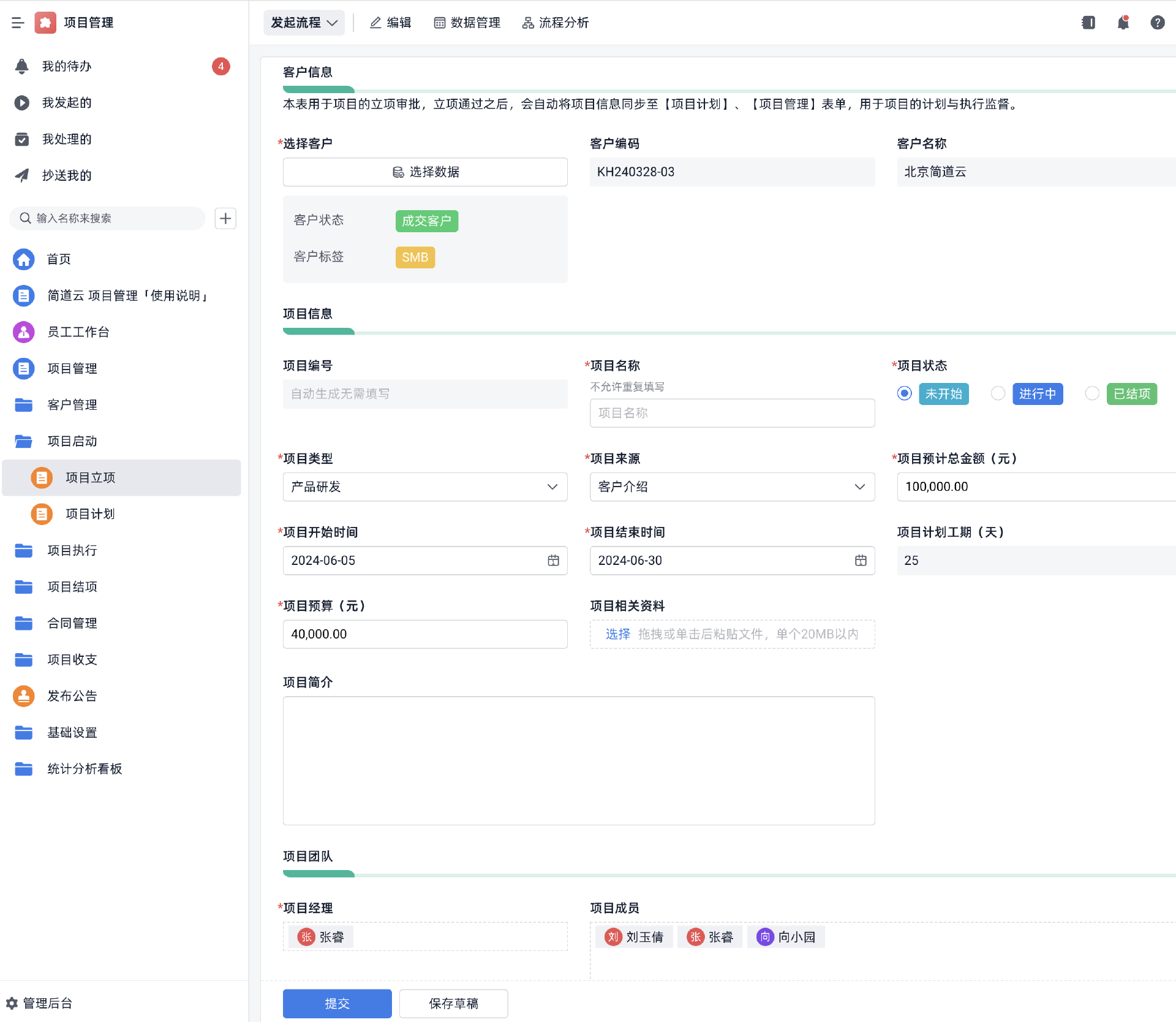Open 员工工作台 in the sidebar
Screen dimensions: 1176x1022
pyautogui.click(x=78, y=332)
